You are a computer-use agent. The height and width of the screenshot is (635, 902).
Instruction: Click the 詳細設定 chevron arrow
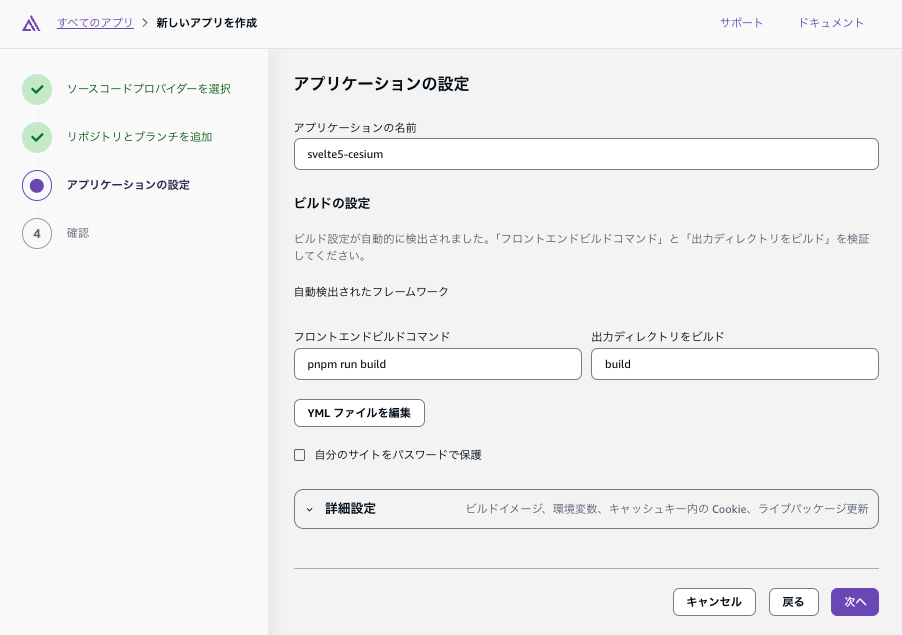click(x=309, y=509)
